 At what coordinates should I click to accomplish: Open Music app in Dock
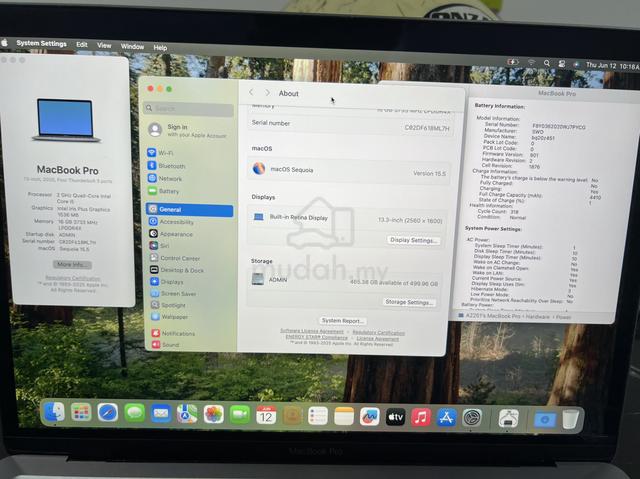(x=421, y=417)
